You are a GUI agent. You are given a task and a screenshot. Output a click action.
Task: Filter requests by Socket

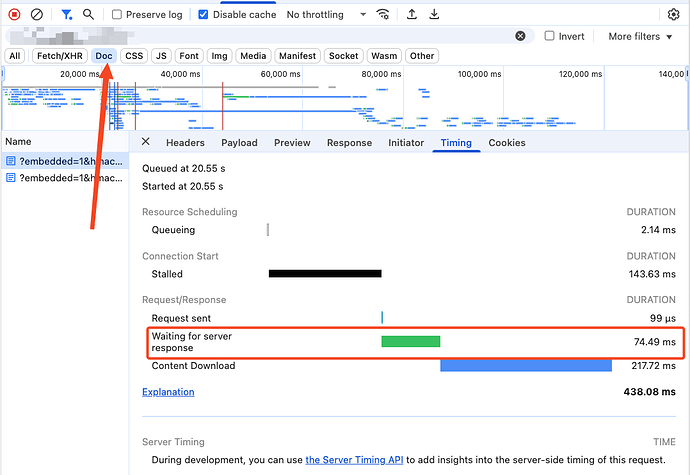click(344, 56)
